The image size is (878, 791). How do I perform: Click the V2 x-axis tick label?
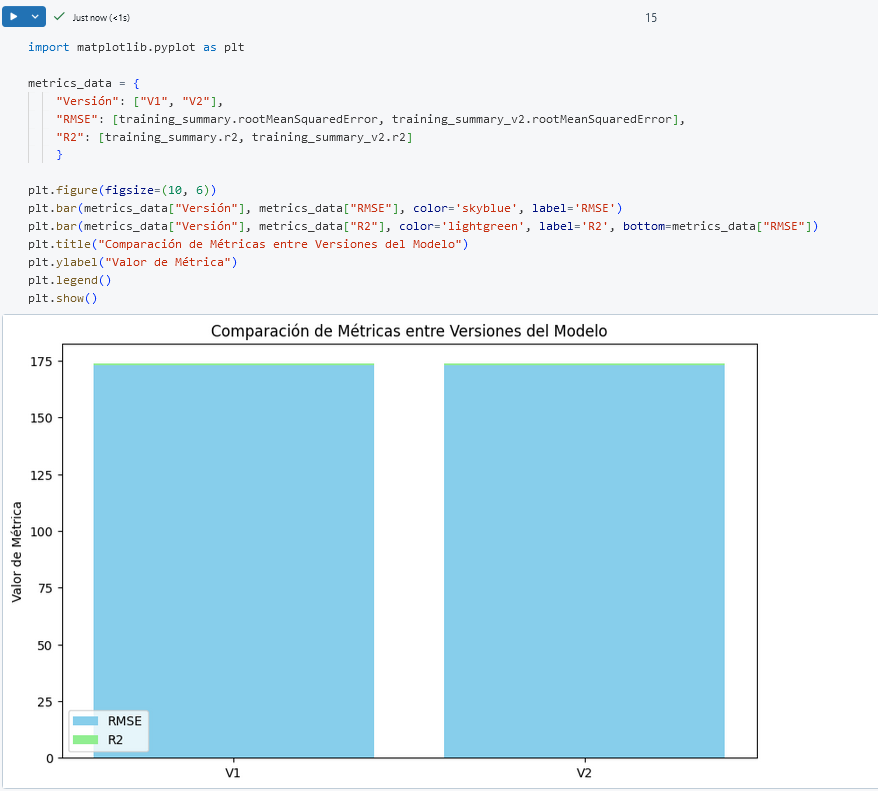point(583,774)
